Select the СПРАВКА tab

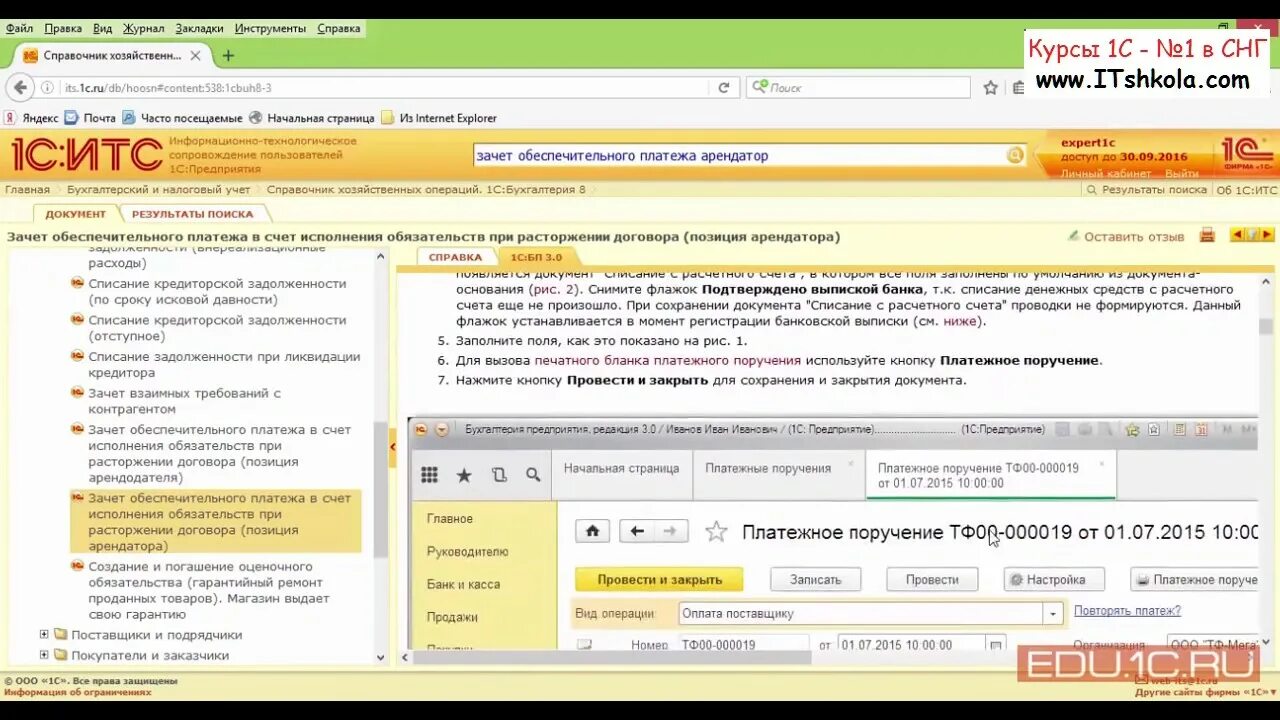pos(455,257)
